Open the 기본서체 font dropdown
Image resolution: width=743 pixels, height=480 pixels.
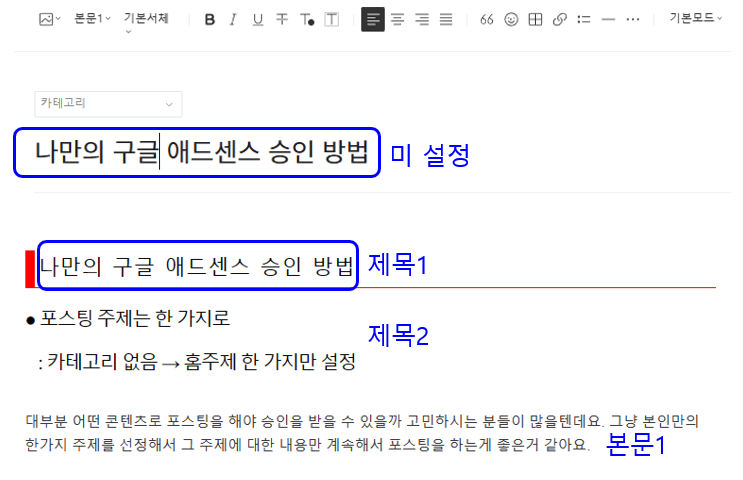click(x=146, y=22)
